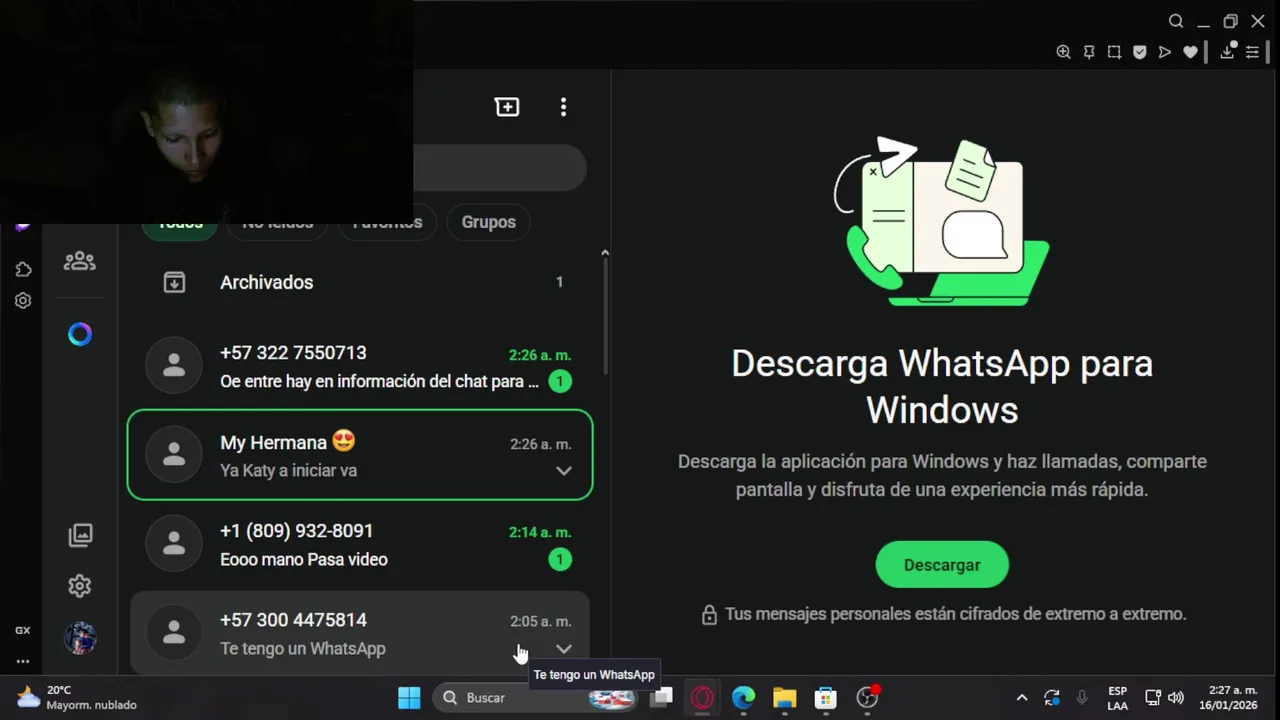Screen dimensions: 1280x720
Task: Click the Descargar button
Action: tap(942, 565)
